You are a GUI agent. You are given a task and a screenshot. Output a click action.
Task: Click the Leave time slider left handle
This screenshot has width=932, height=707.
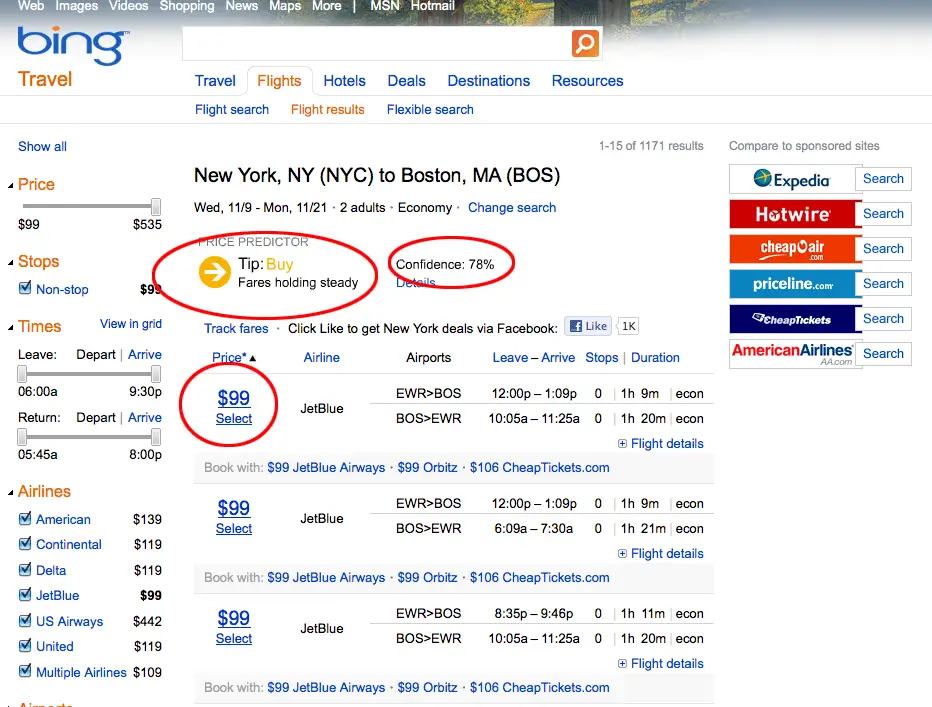[22, 374]
